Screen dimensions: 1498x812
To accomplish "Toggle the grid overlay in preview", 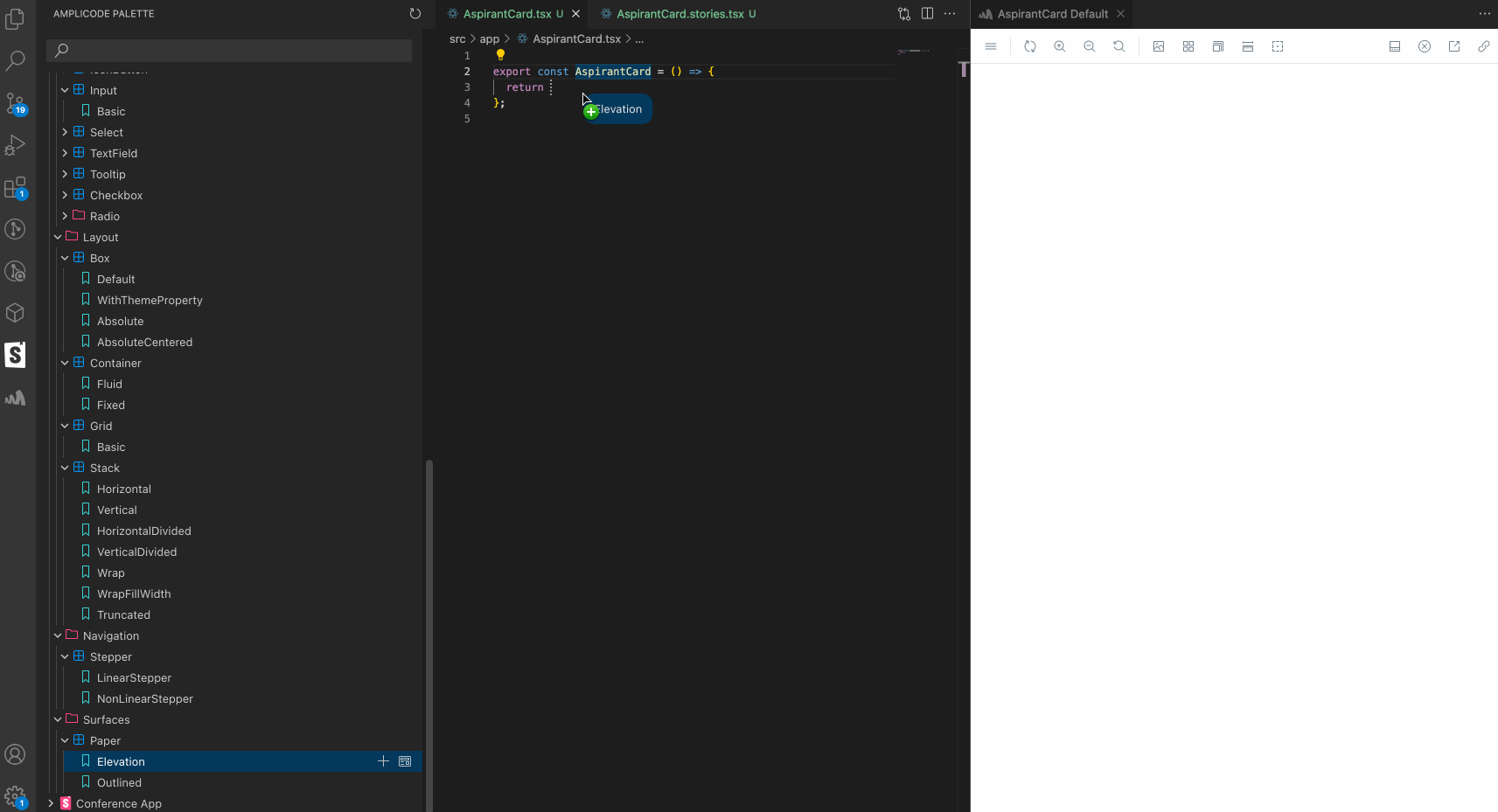I will click(x=1188, y=46).
